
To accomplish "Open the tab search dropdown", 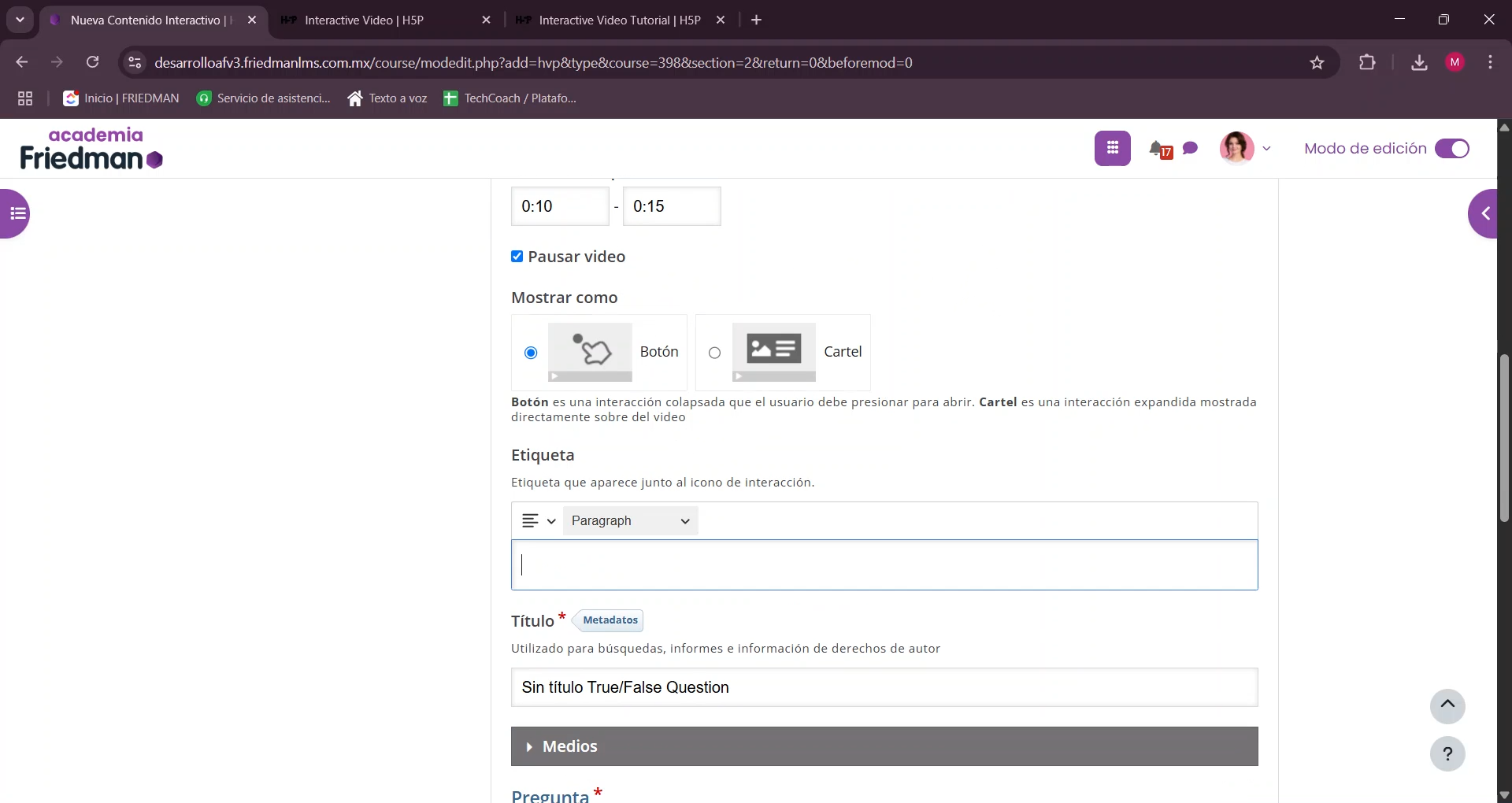I will click(x=20, y=20).
